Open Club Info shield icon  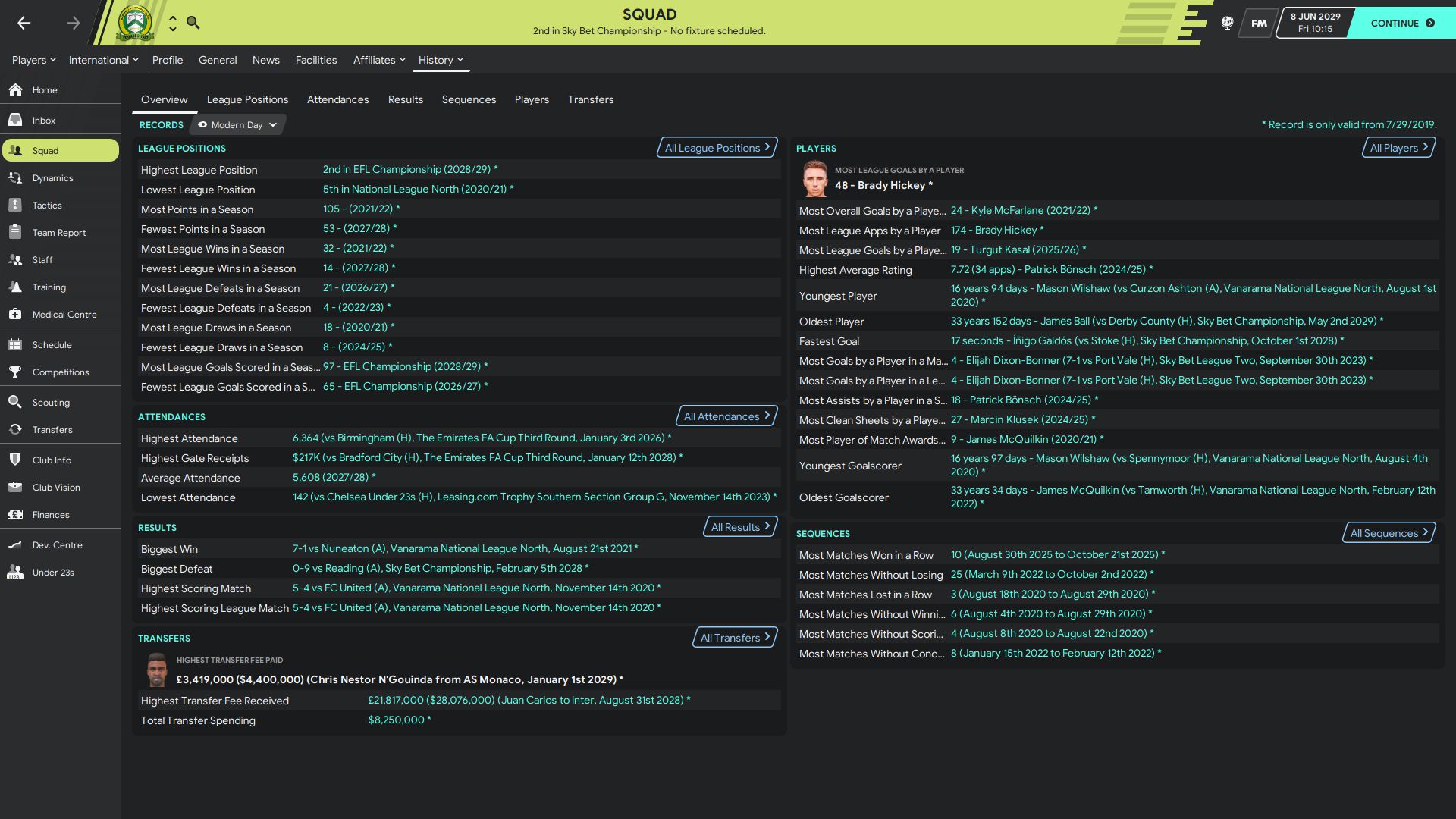(x=15, y=460)
